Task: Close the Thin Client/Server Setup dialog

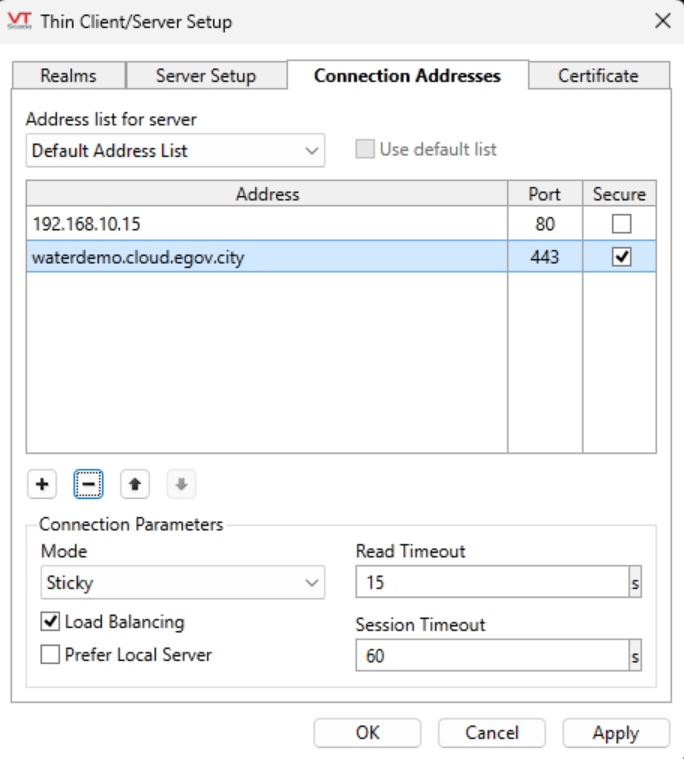Action: (661, 21)
